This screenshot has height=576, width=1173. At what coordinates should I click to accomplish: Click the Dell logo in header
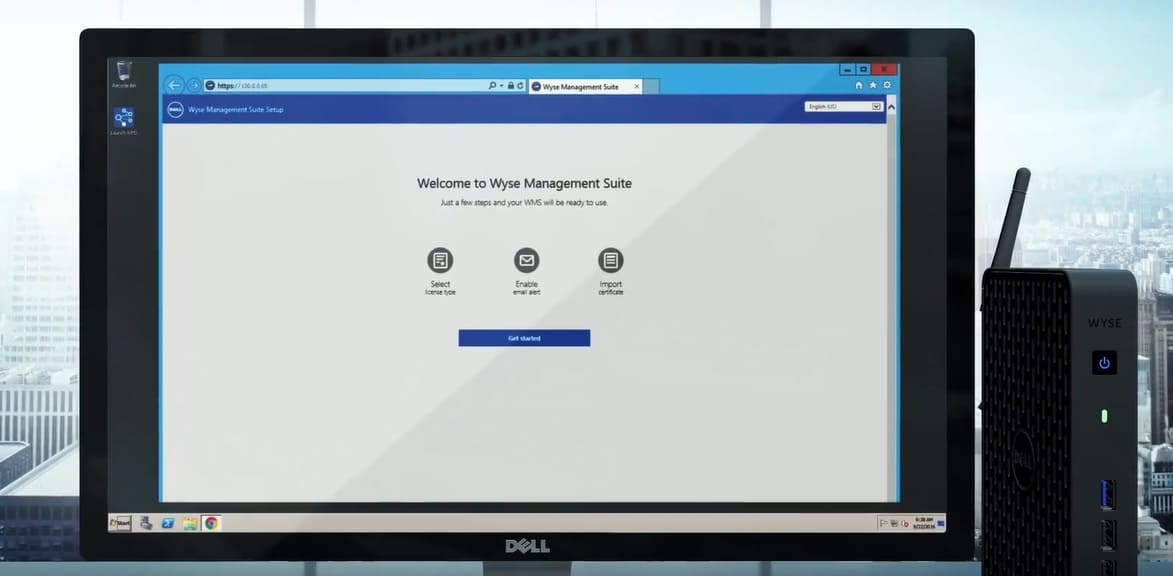pyautogui.click(x=173, y=109)
